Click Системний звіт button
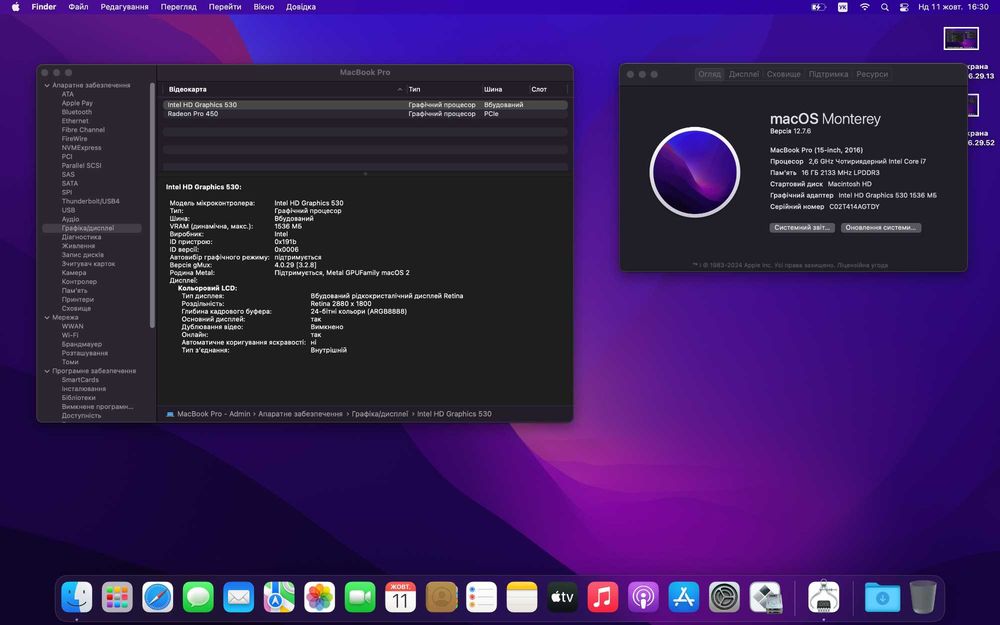 [x=802, y=228]
